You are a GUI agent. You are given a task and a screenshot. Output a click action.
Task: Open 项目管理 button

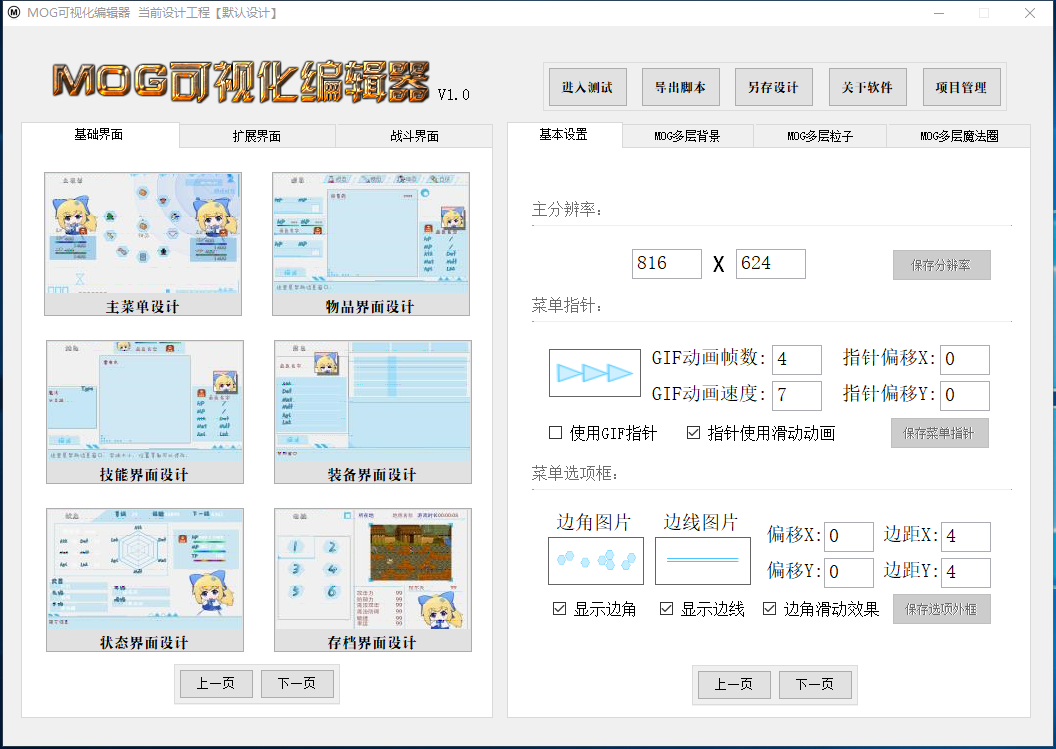point(961,87)
